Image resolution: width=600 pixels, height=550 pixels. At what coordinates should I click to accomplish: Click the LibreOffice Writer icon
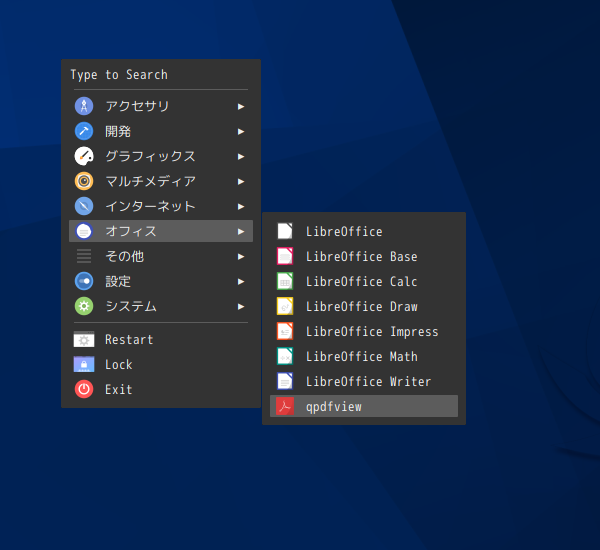pyautogui.click(x=285, y=381)
